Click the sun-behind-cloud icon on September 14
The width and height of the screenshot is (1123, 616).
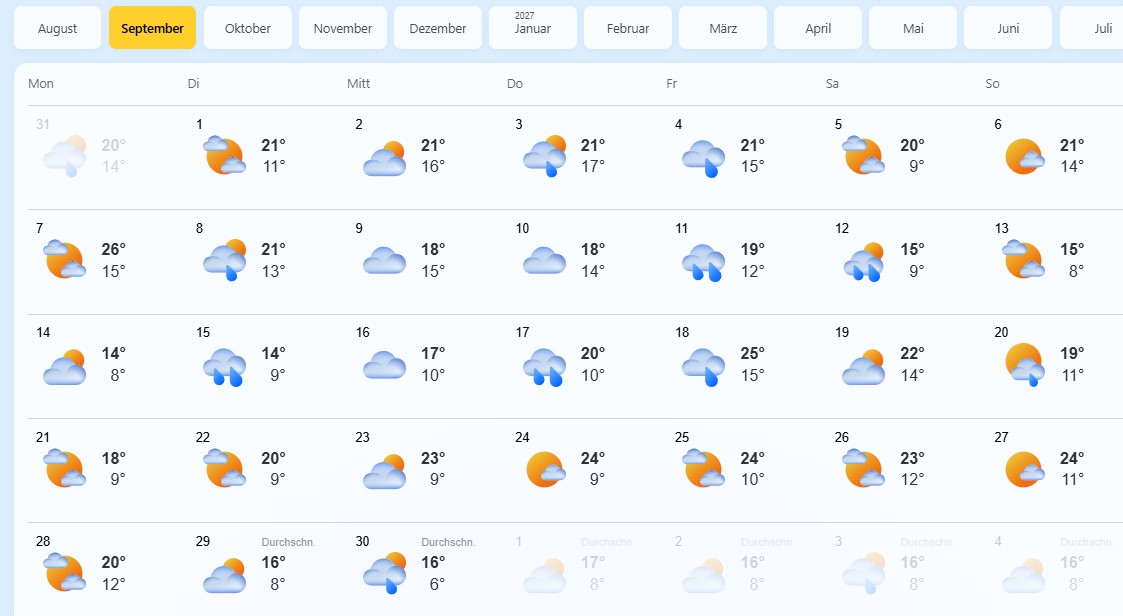point(64,367)
